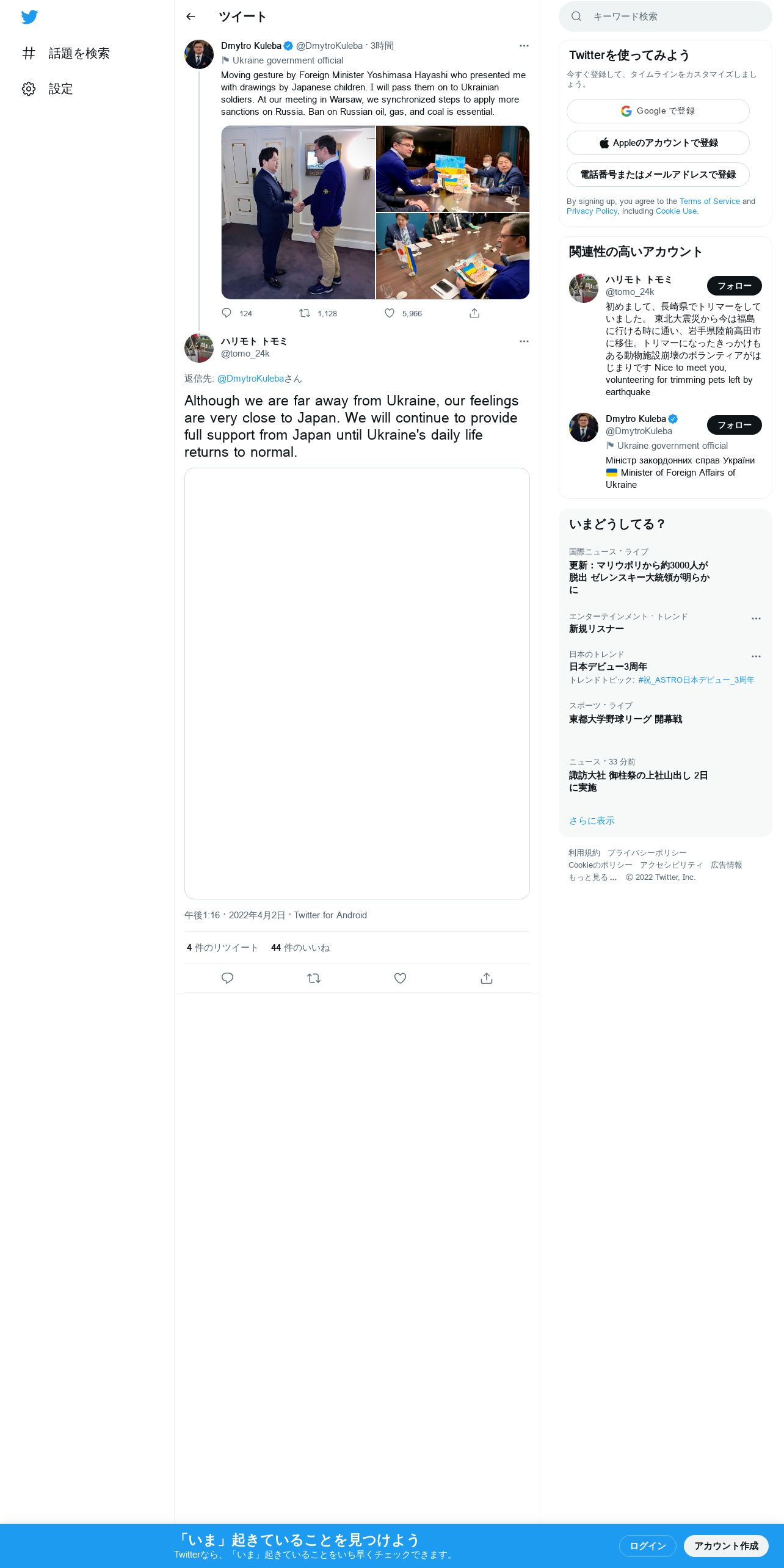Sign up with Google で登録 button

pos(658,111)
